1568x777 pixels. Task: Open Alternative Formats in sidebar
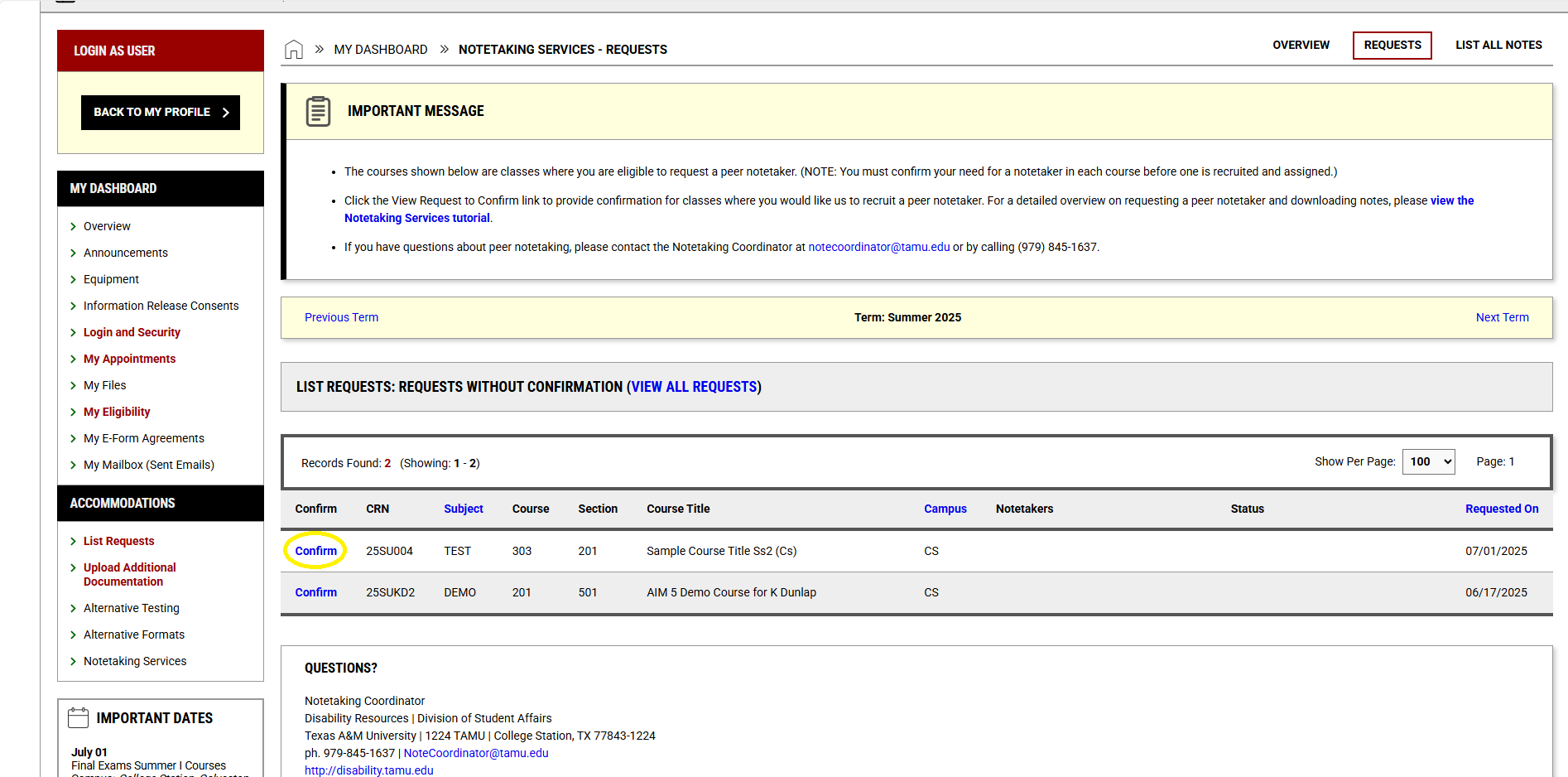coord(134,635)
